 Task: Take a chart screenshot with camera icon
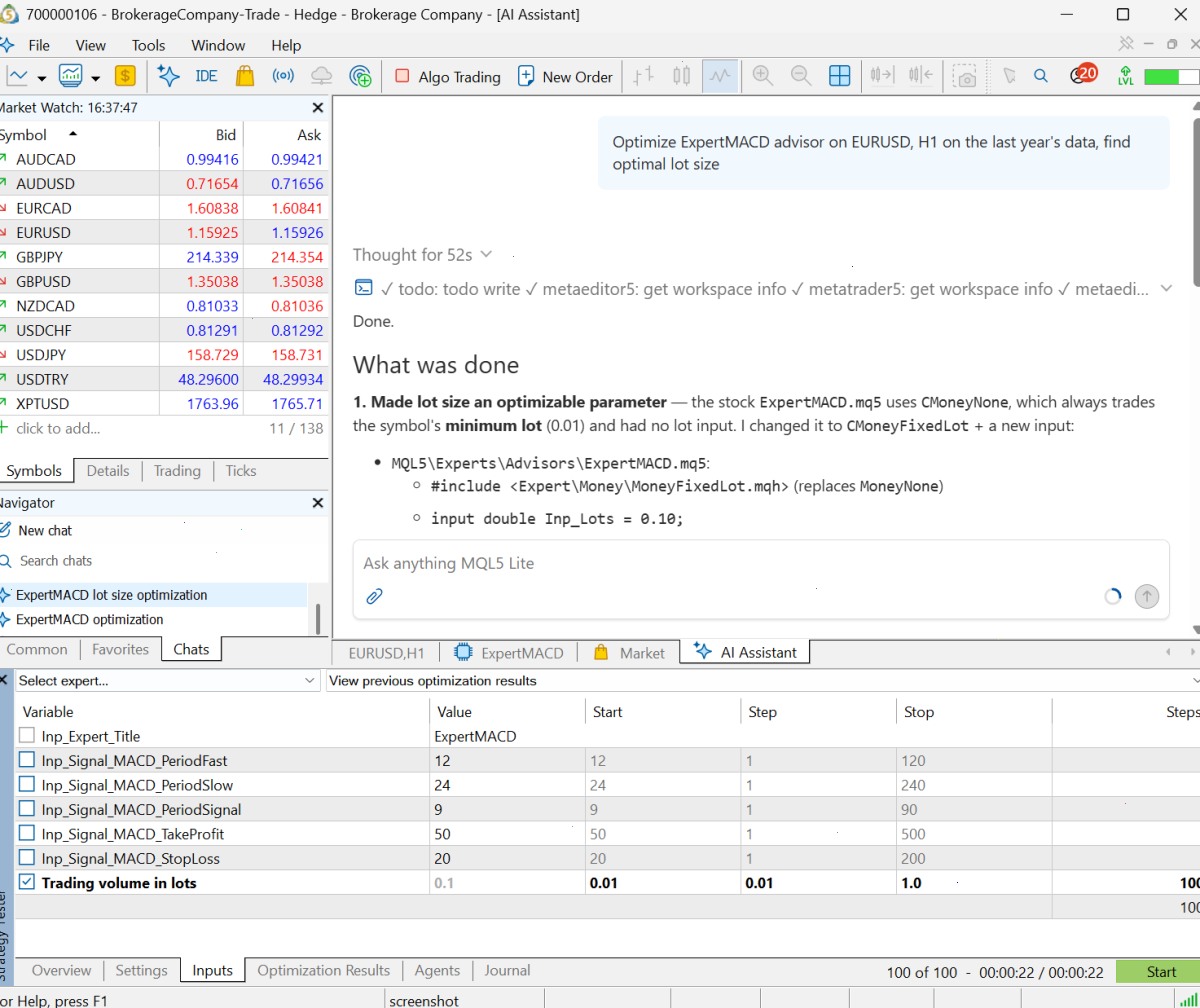tap(965, 77)
